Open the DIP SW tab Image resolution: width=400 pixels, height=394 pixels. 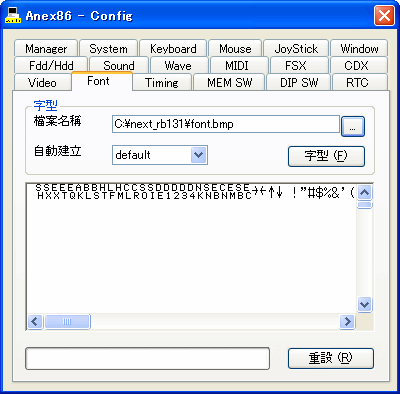(299, 82)
